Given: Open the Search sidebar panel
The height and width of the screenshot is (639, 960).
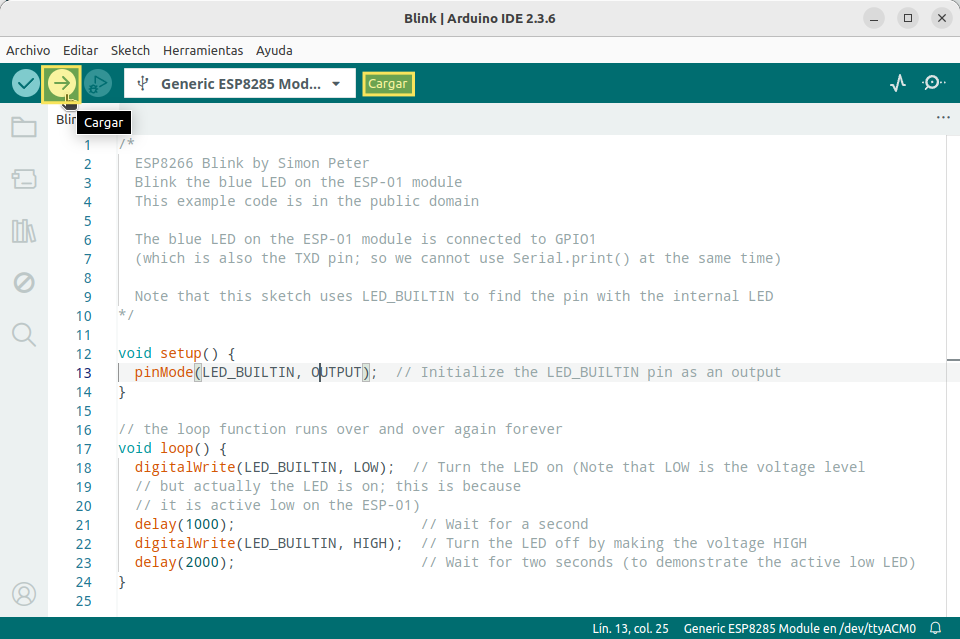Looking at the screenshot, I should [24, 335].
